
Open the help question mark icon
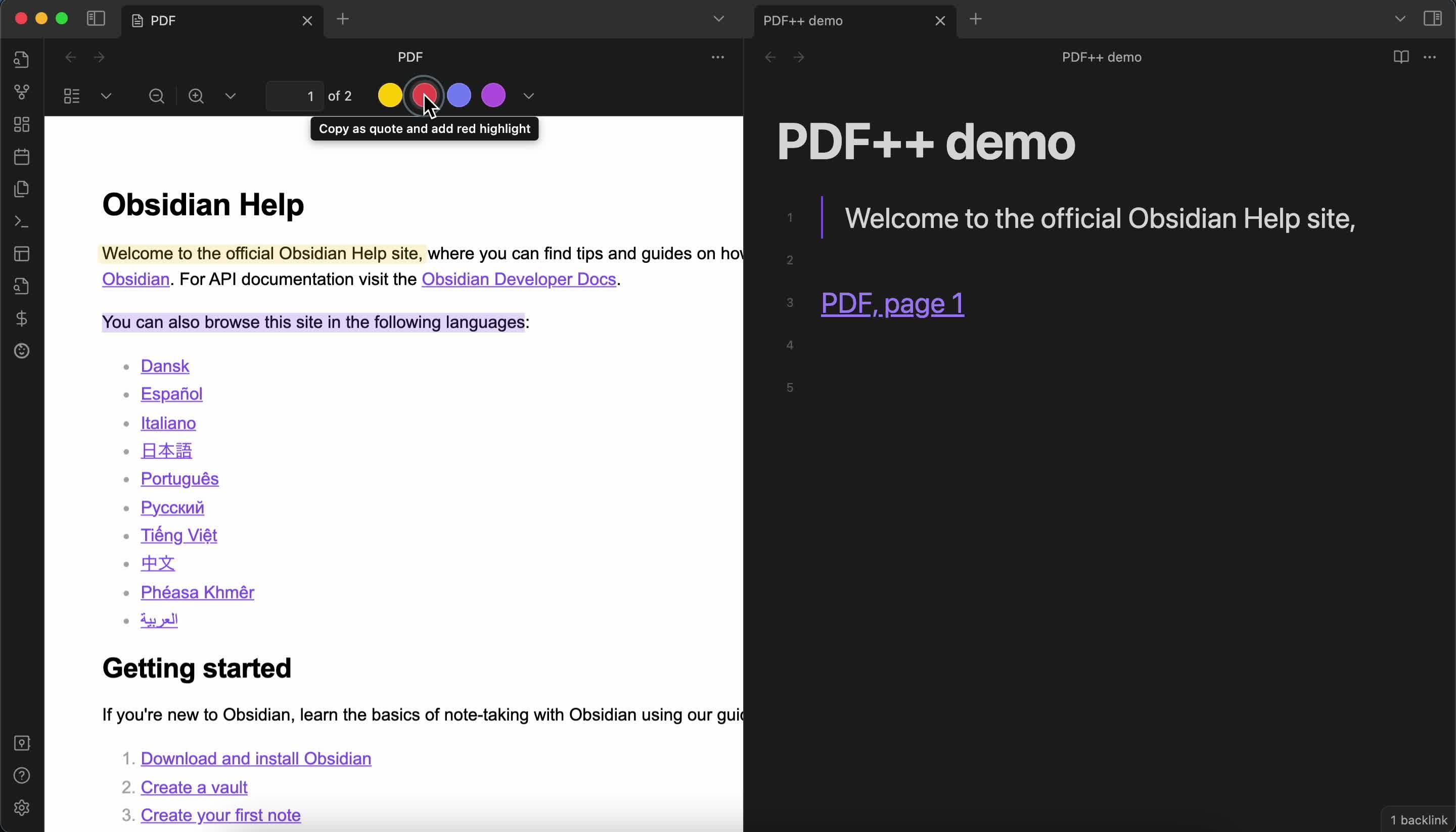(x=22, y=775)
